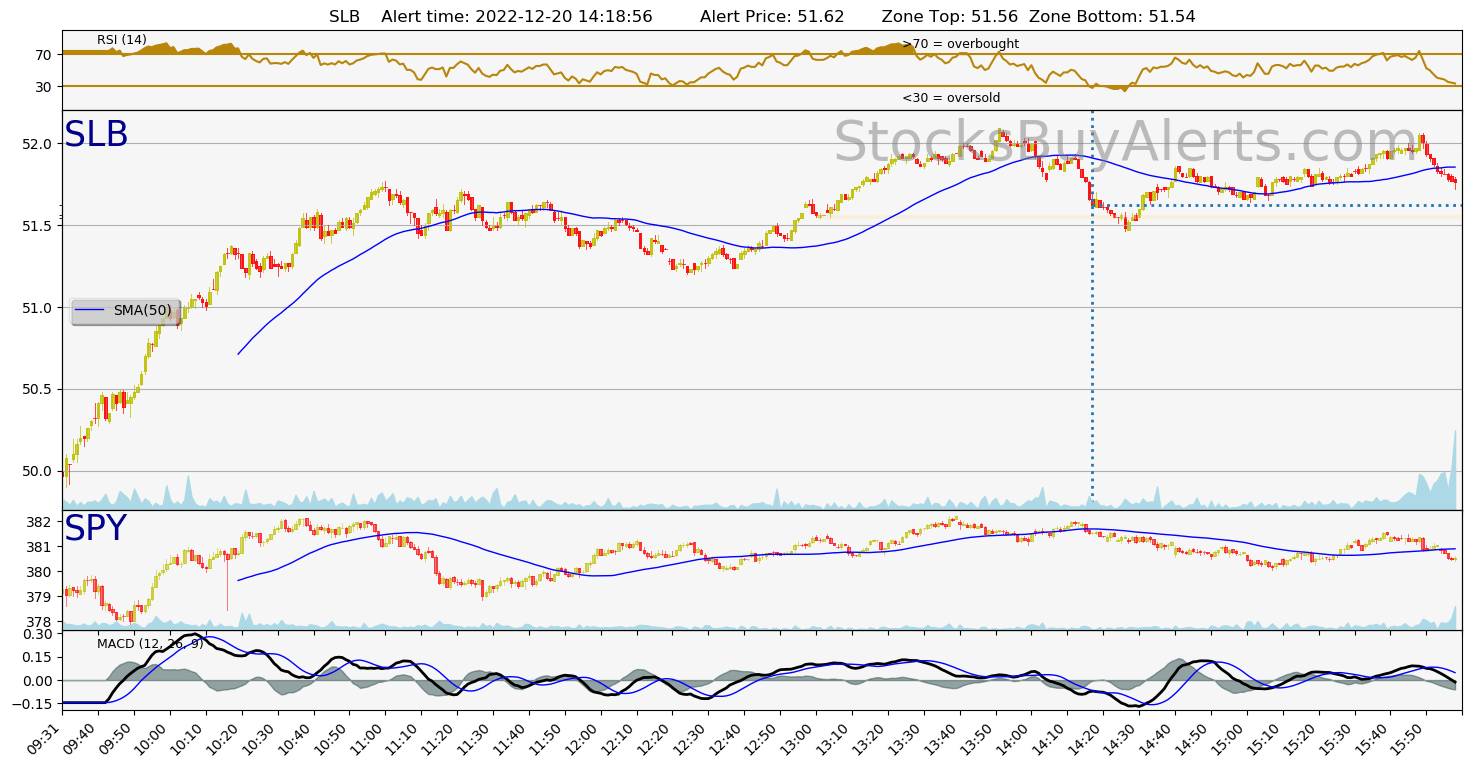This screenshot has height=768, width=1477.
Task: Click the 378 SPY axis label
Action: pos(39,623)
